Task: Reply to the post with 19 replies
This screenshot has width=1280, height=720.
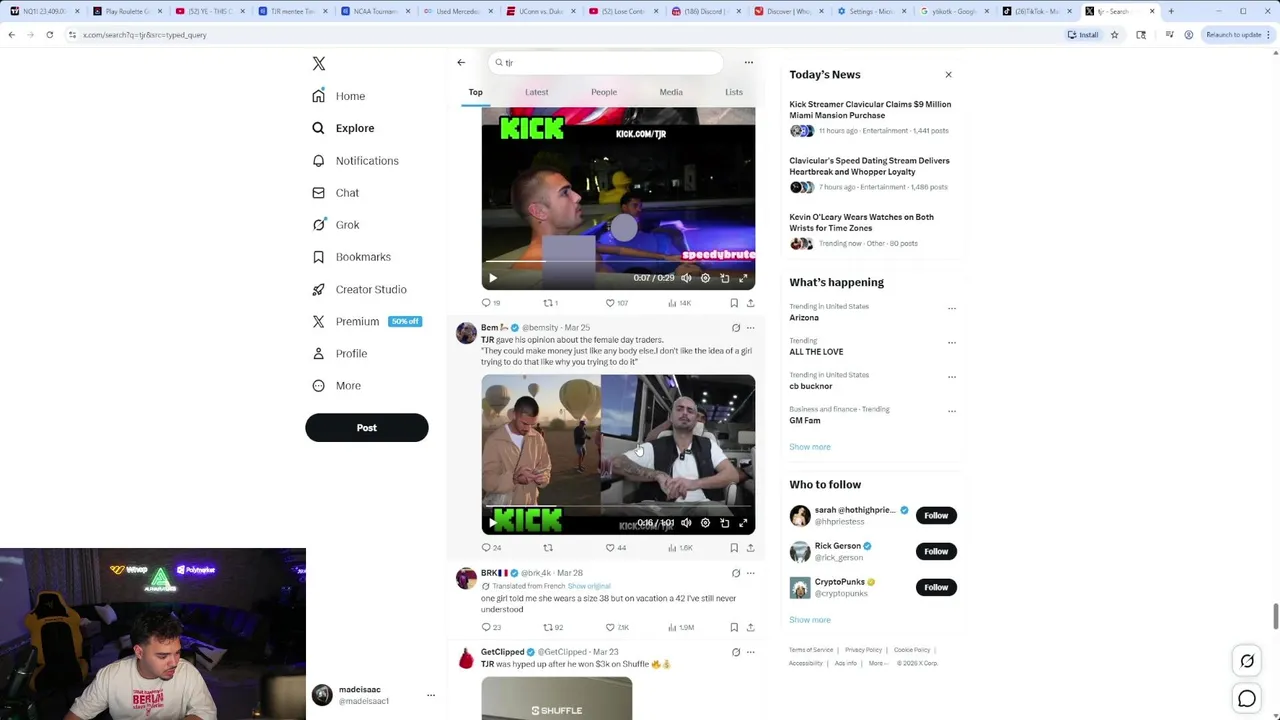Action: point(491,303)
